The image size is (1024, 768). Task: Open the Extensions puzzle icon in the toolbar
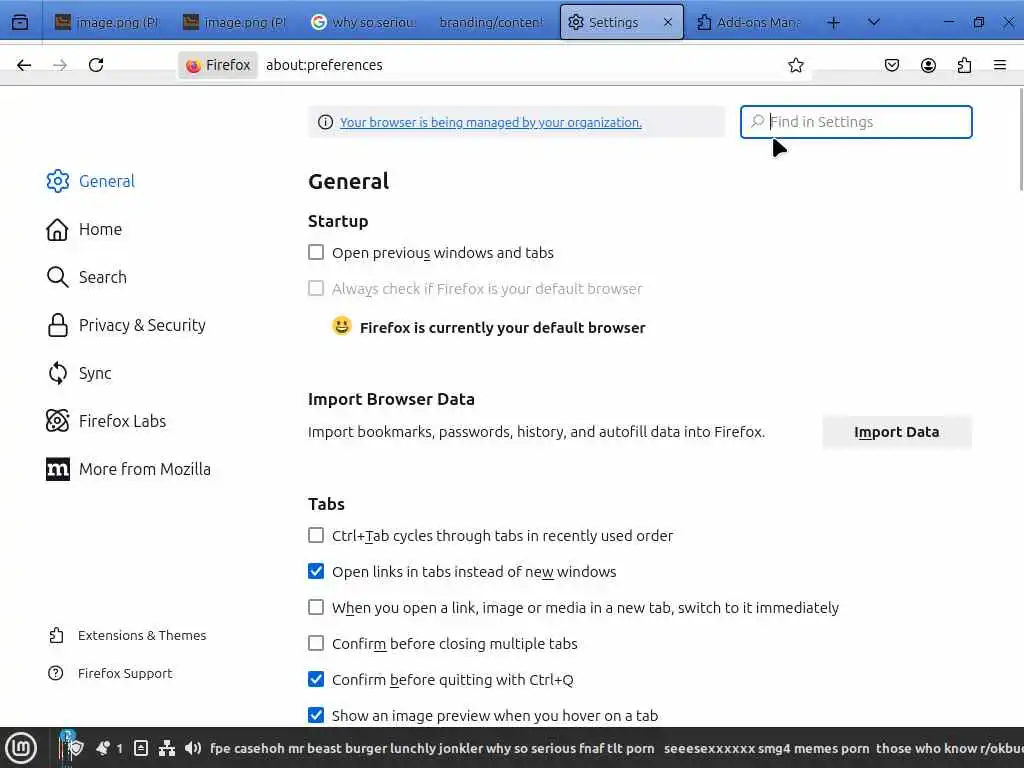click(965, 65)
